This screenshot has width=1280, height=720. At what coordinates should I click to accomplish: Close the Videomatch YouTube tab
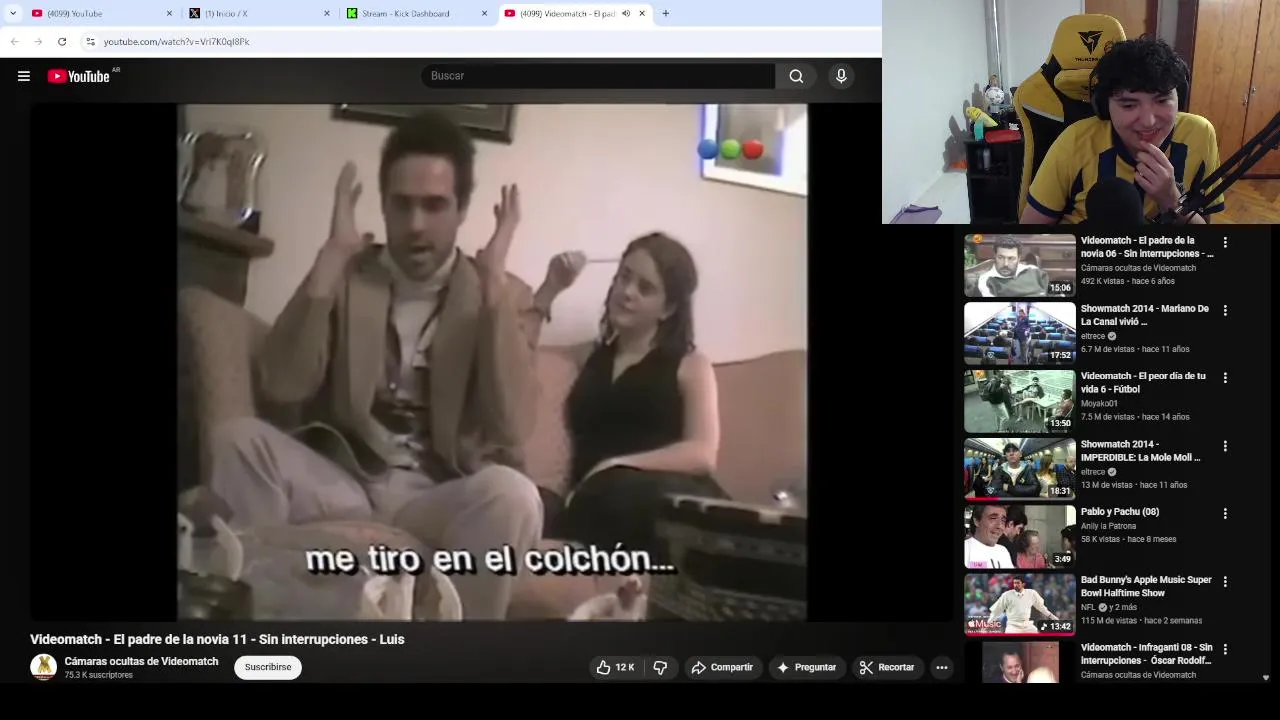point(642,13)
